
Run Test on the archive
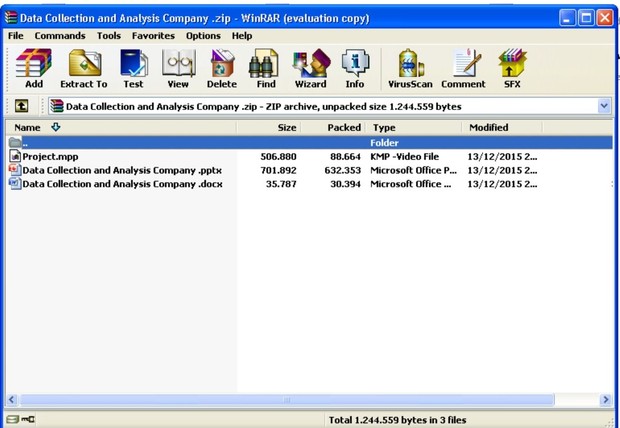tap(133, 68)
